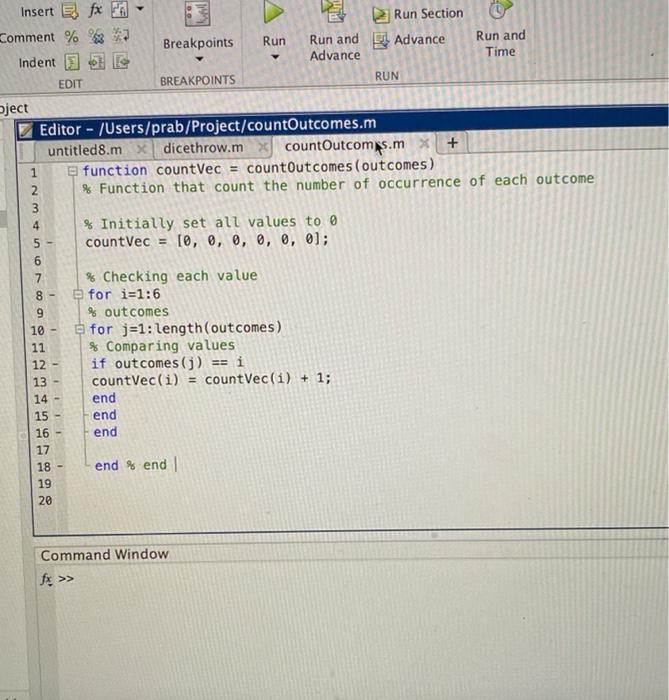The image size is (669, 700).
Task: Click line number 20 in the gutter
Action: pos(45,500)
